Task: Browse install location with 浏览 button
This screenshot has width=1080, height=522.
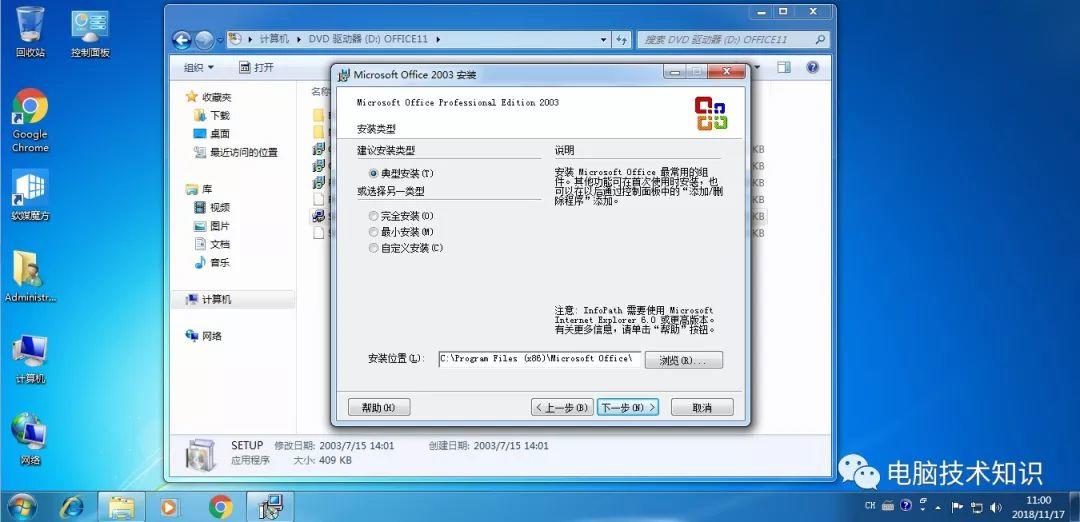Action: (683, 360)
